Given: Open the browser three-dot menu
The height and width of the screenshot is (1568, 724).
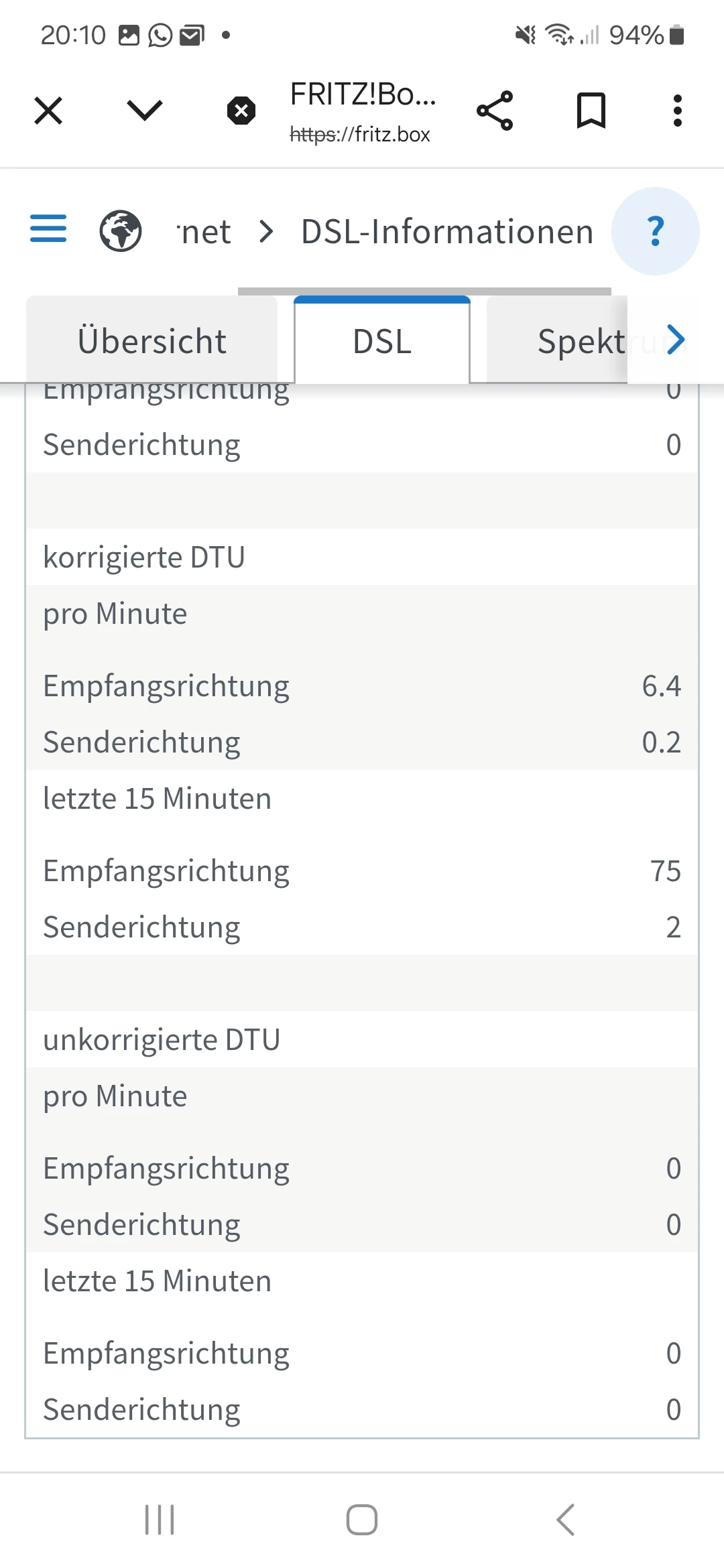Looking at the screenshot, I should point(678,111).
